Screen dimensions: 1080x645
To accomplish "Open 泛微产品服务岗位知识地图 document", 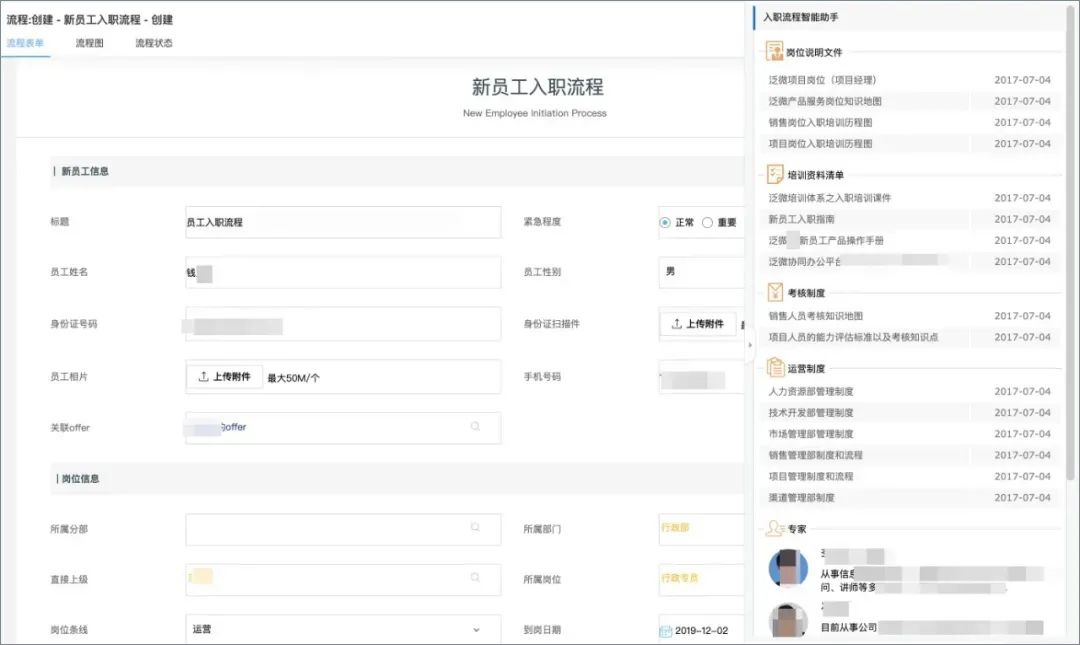I will [x=825, y=101].
